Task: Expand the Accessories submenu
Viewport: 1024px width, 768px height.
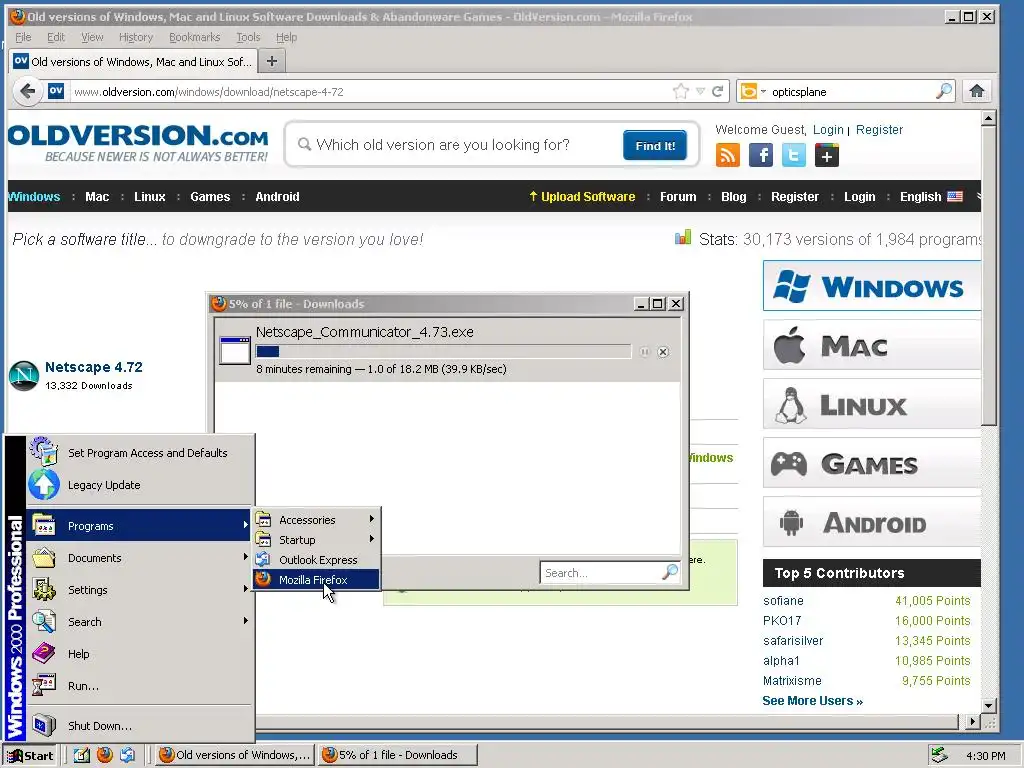Action: tap(317, 520)
